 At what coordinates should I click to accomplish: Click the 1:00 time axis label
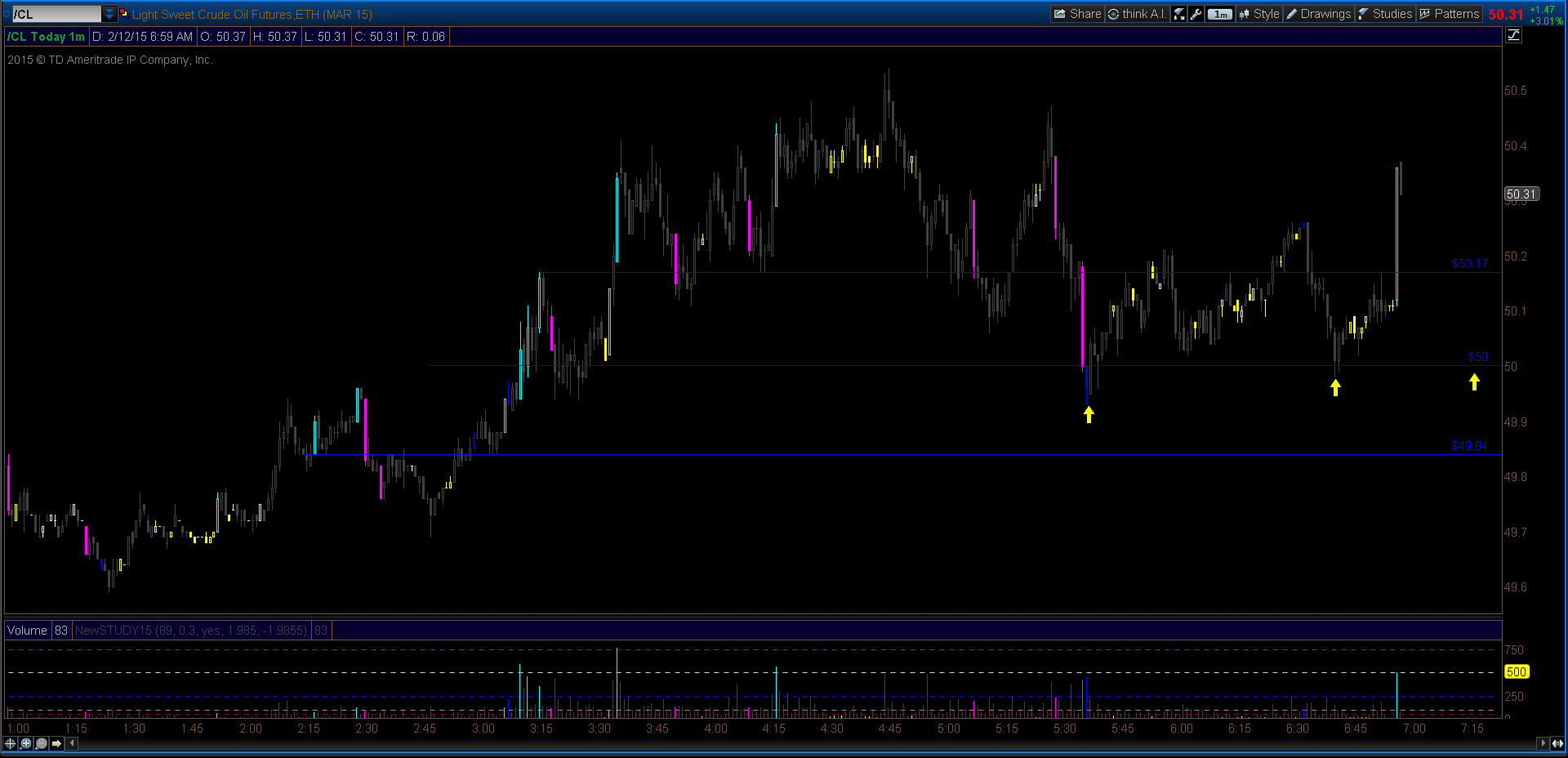point(18,729)
